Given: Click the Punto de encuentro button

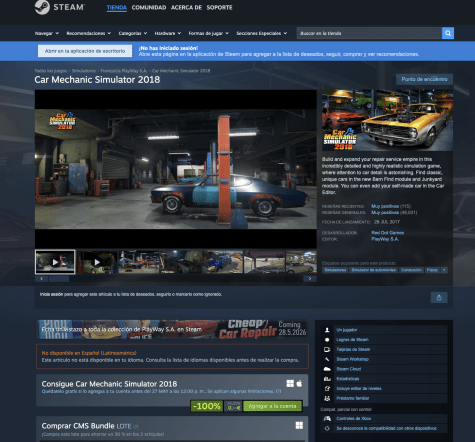Looking at the screenshot, I should point(424,79).
